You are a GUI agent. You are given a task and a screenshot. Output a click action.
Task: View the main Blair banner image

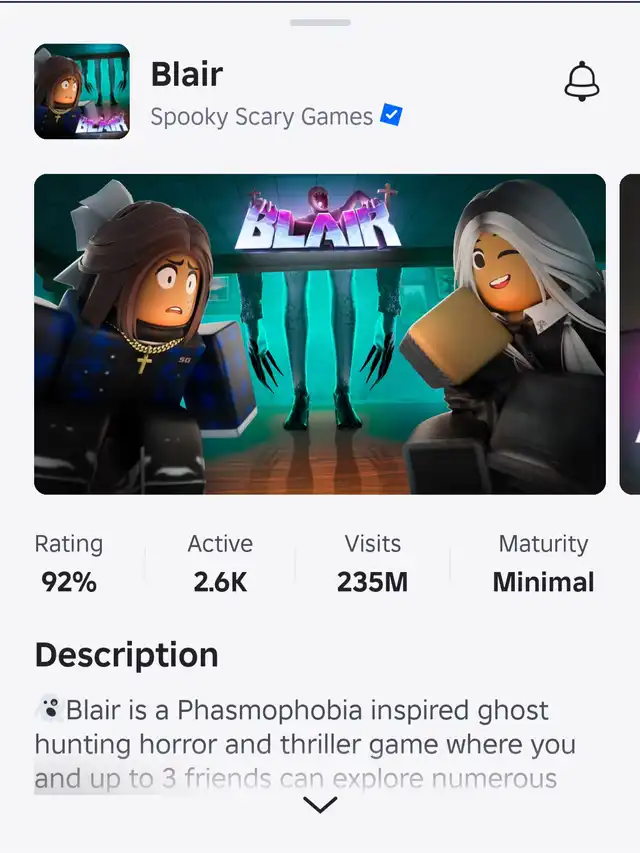[319, 334]
